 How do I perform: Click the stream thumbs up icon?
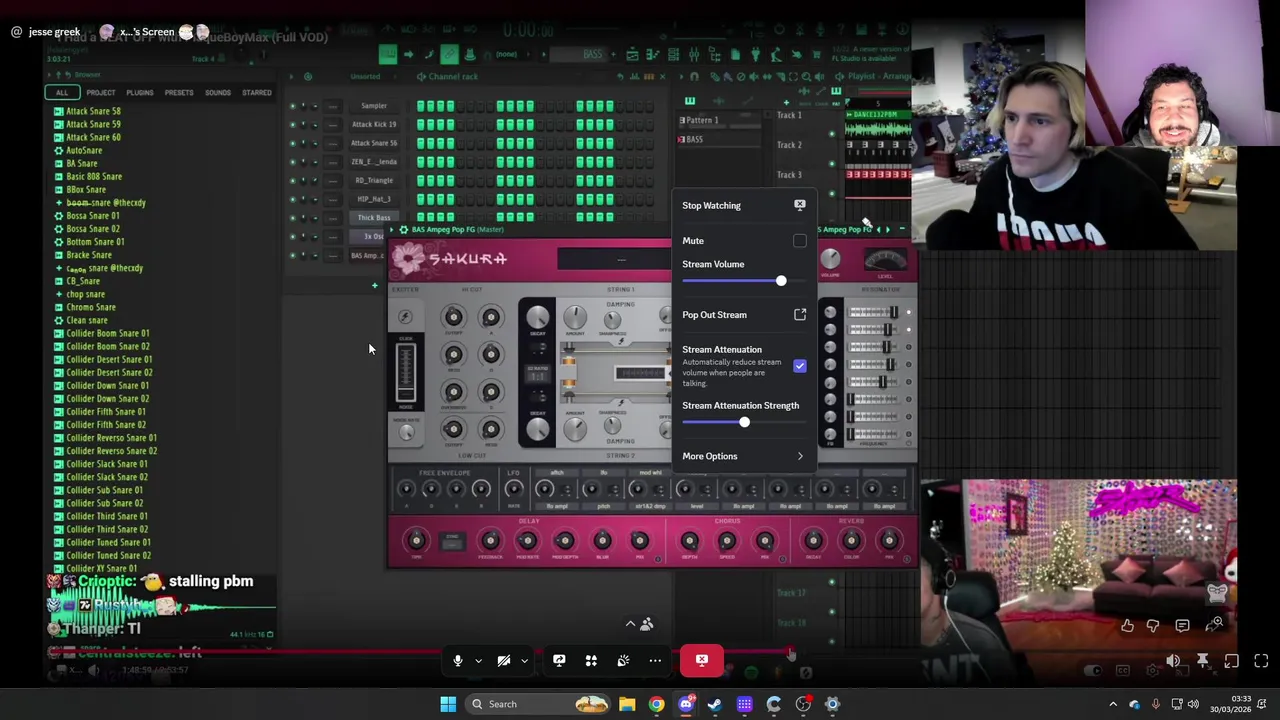tap(1127, 626)
